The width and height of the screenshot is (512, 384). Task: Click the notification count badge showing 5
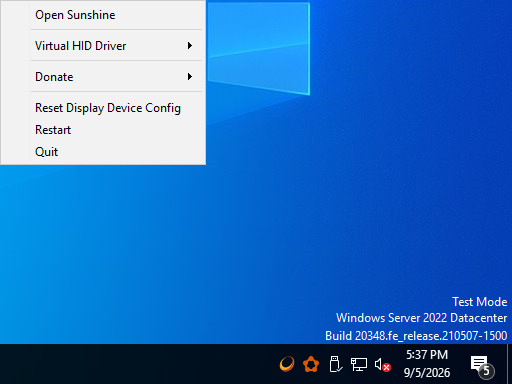click(486, 371)
